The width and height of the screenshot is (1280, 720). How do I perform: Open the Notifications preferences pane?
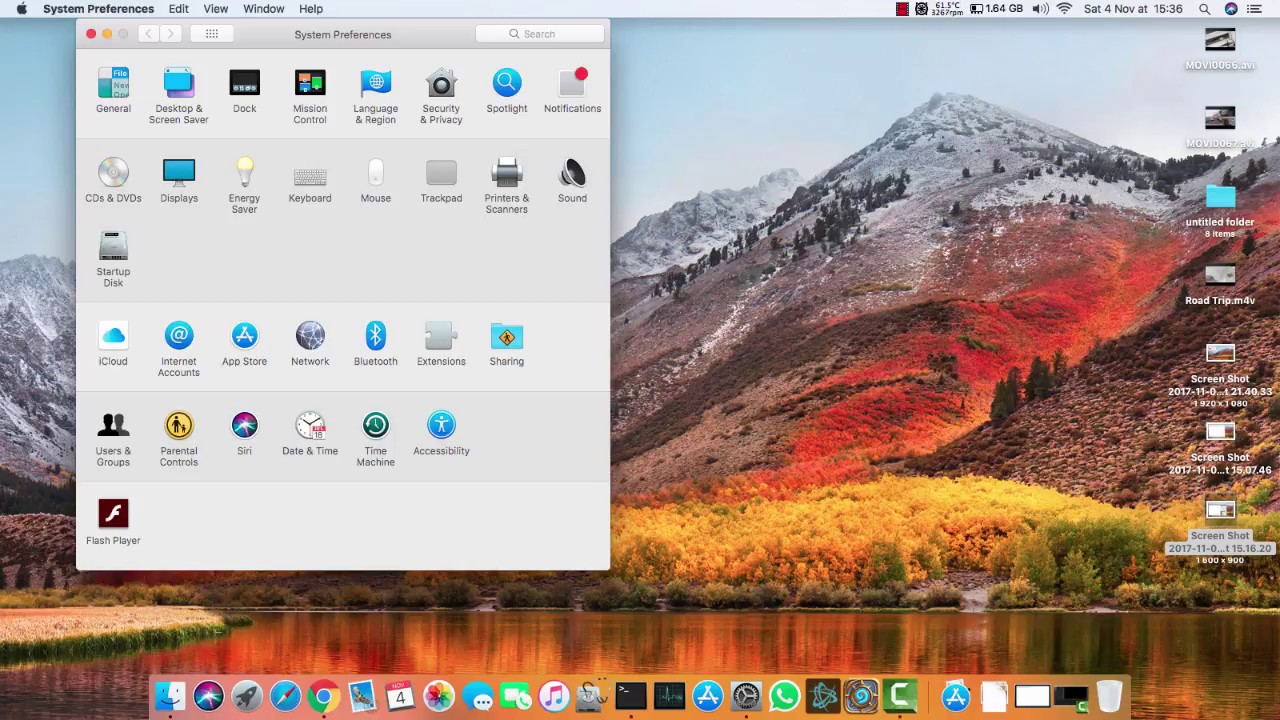point(572,90)
